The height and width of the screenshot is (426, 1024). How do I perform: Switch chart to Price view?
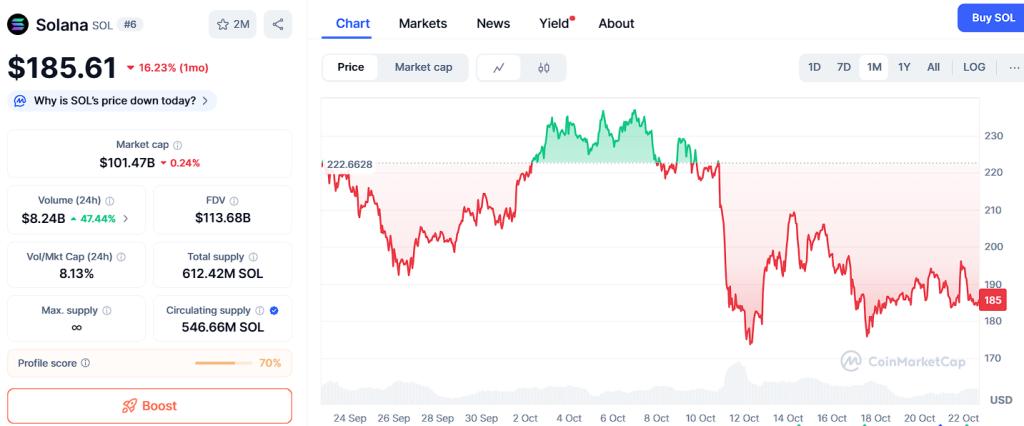pyautogui.click(x=351, y=67)
